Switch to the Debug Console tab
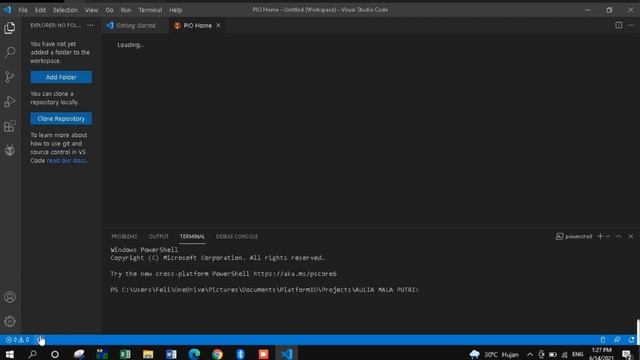 (x=237, y=236)
